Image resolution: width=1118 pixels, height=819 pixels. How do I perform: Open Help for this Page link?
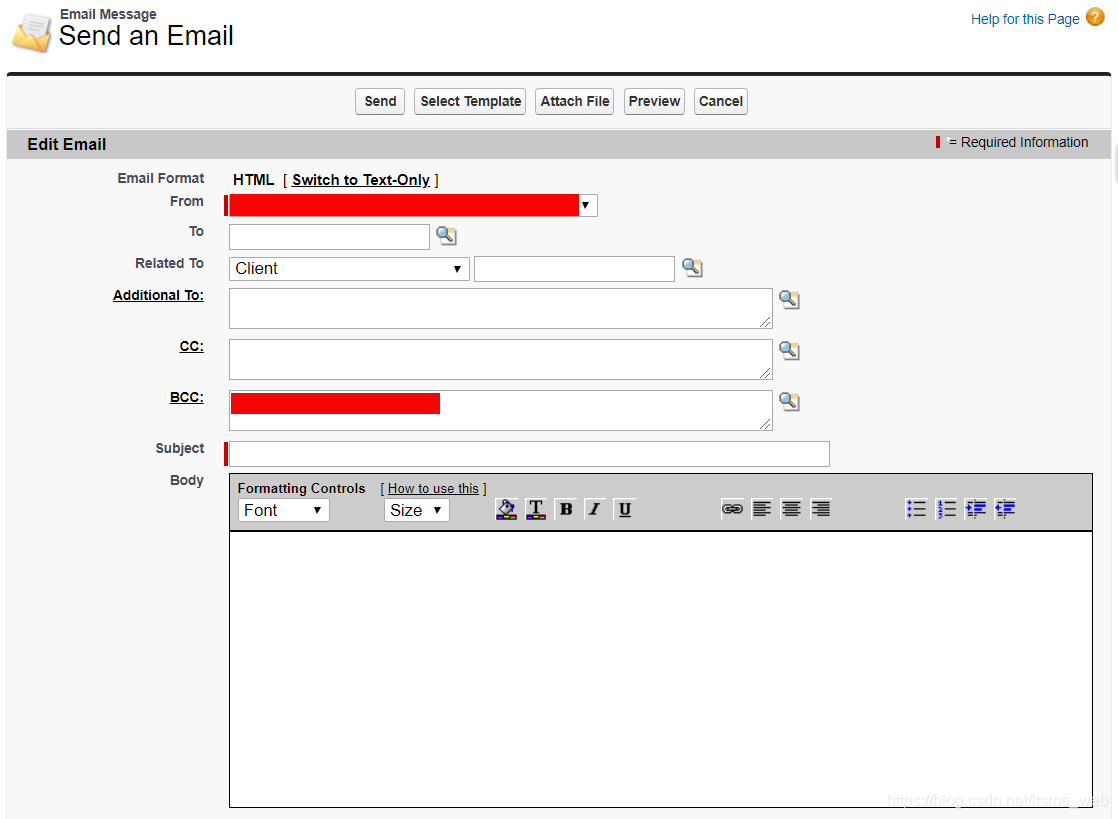coord(1025,19)
